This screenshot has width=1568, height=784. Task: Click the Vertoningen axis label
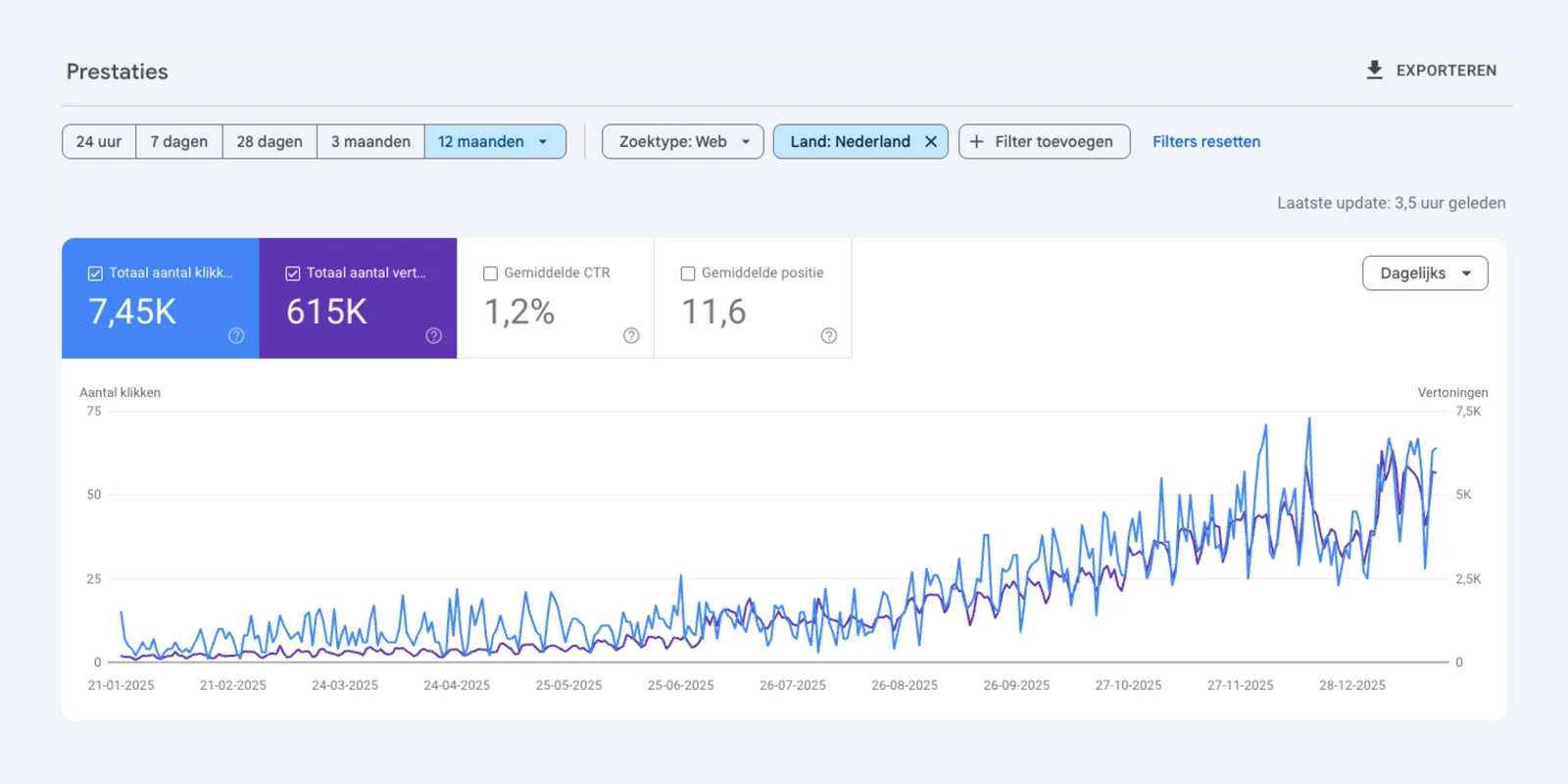point(1452,393)
